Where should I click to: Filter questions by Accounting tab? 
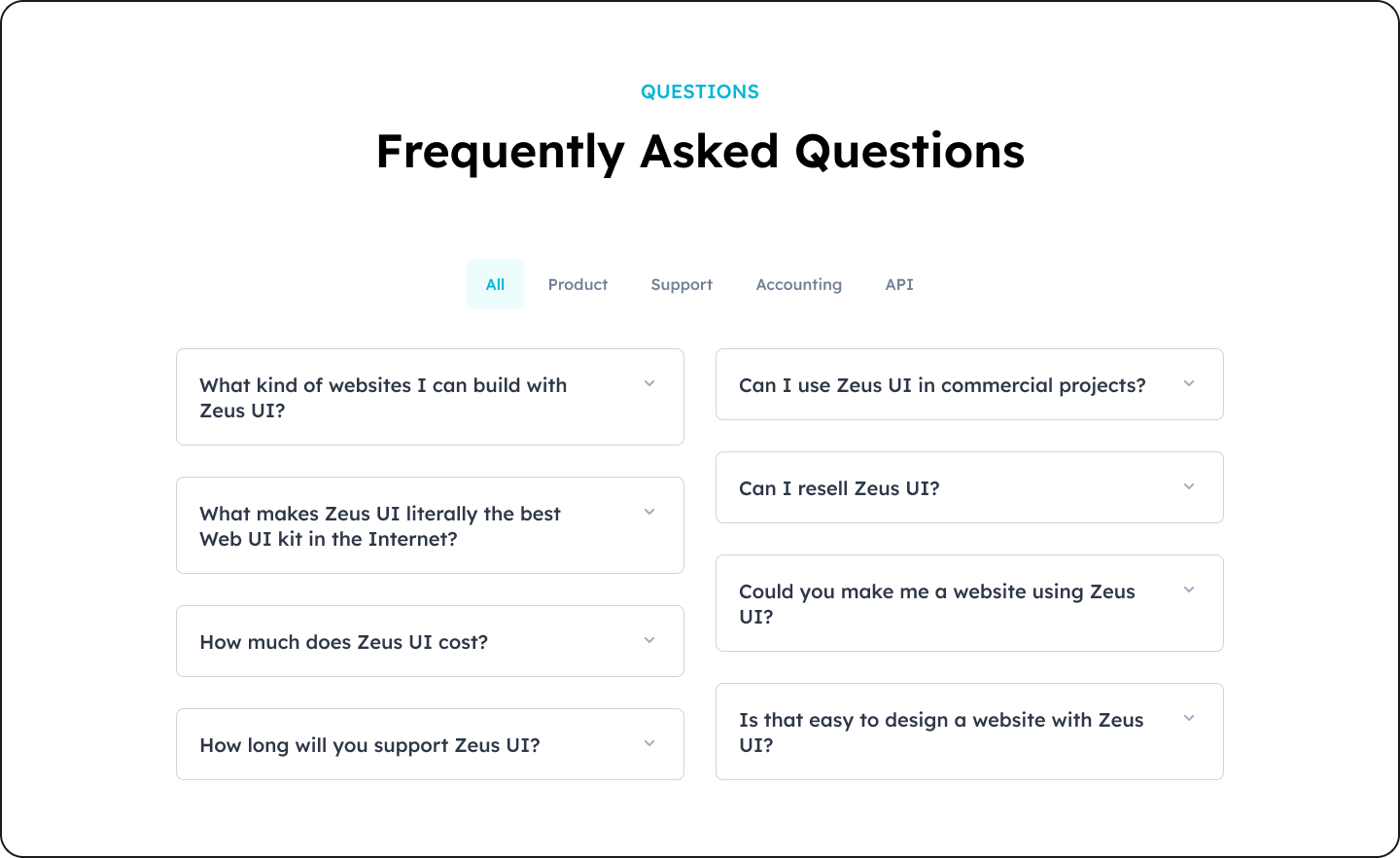point(798,284)
